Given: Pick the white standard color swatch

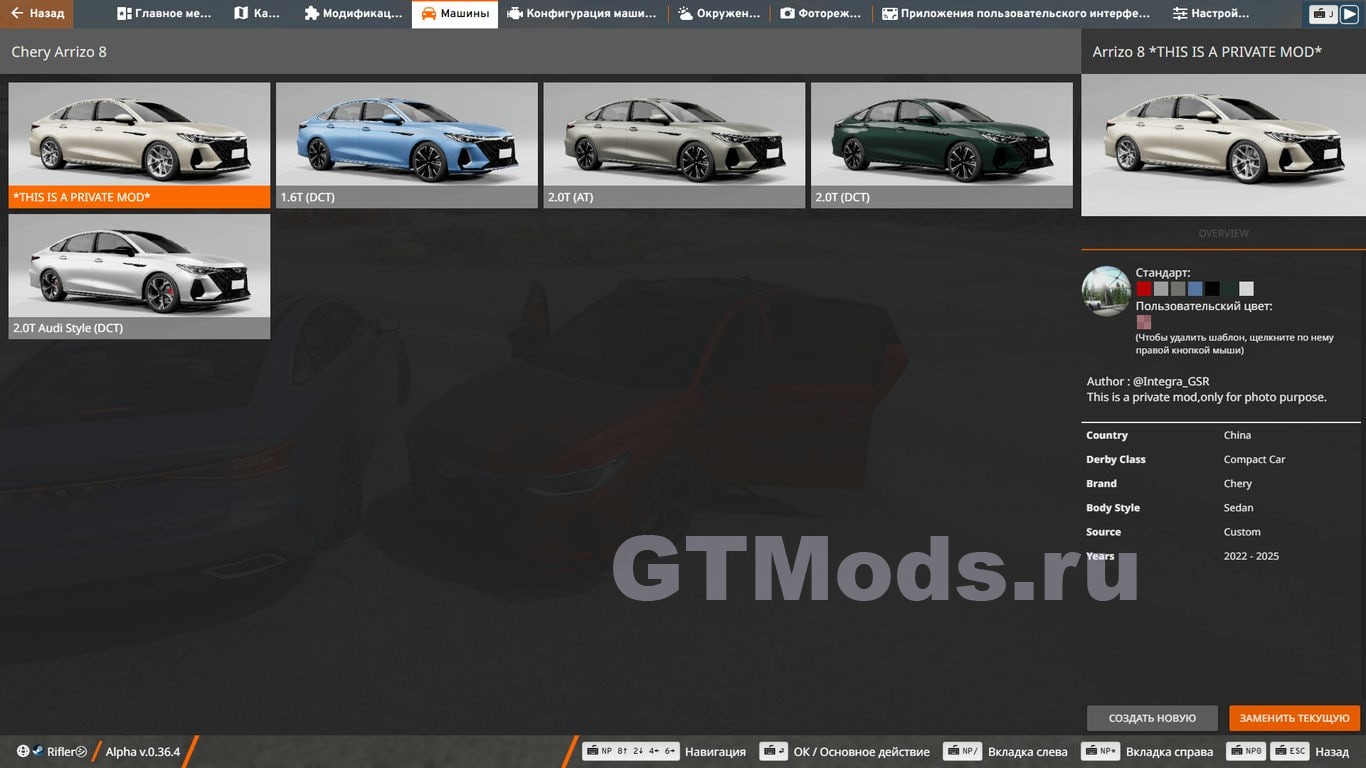Looking at the screenshot, I should tap(1246, 289).
